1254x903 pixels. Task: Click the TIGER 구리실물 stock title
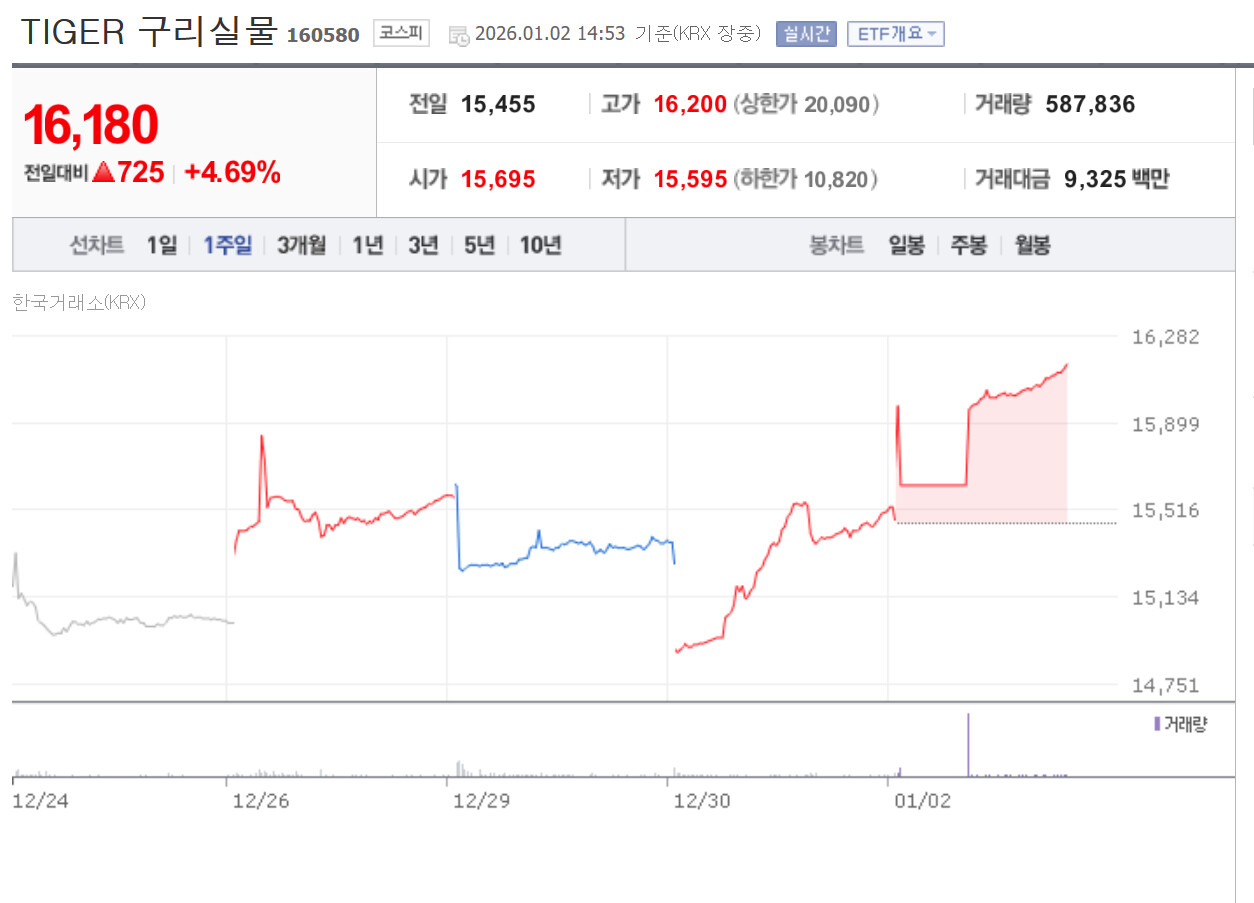pos(148,32)
